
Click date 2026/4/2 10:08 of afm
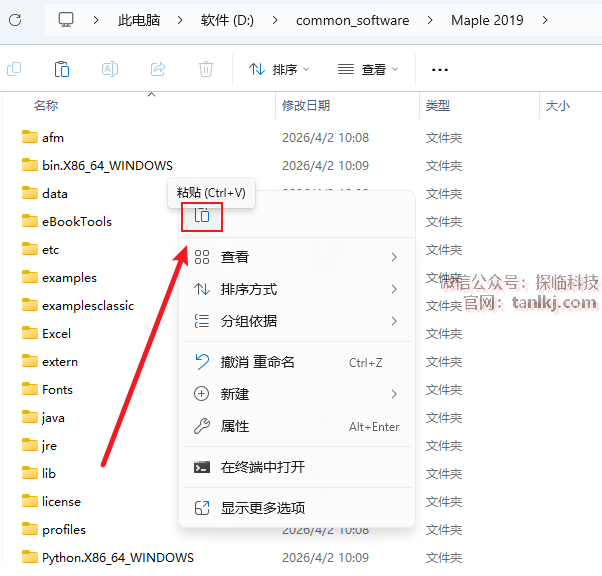(325, 137)
